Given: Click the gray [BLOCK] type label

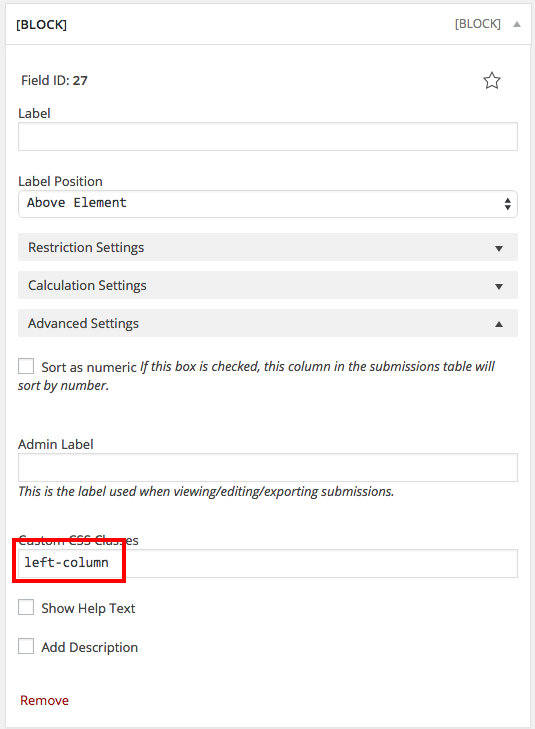Looking at the screenshot, I should point(477,24).
